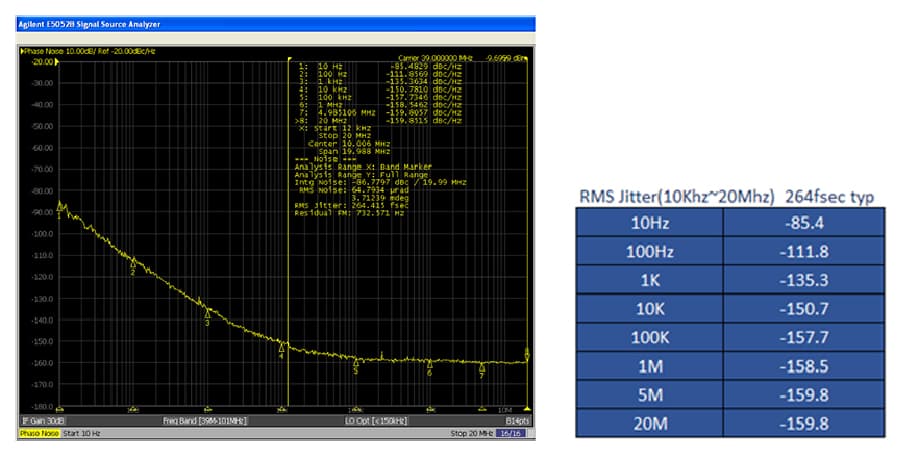Image resolution: width=919 pixels, height=460 pixels.
Task: Click the 10K table cell
Action: 649,309
